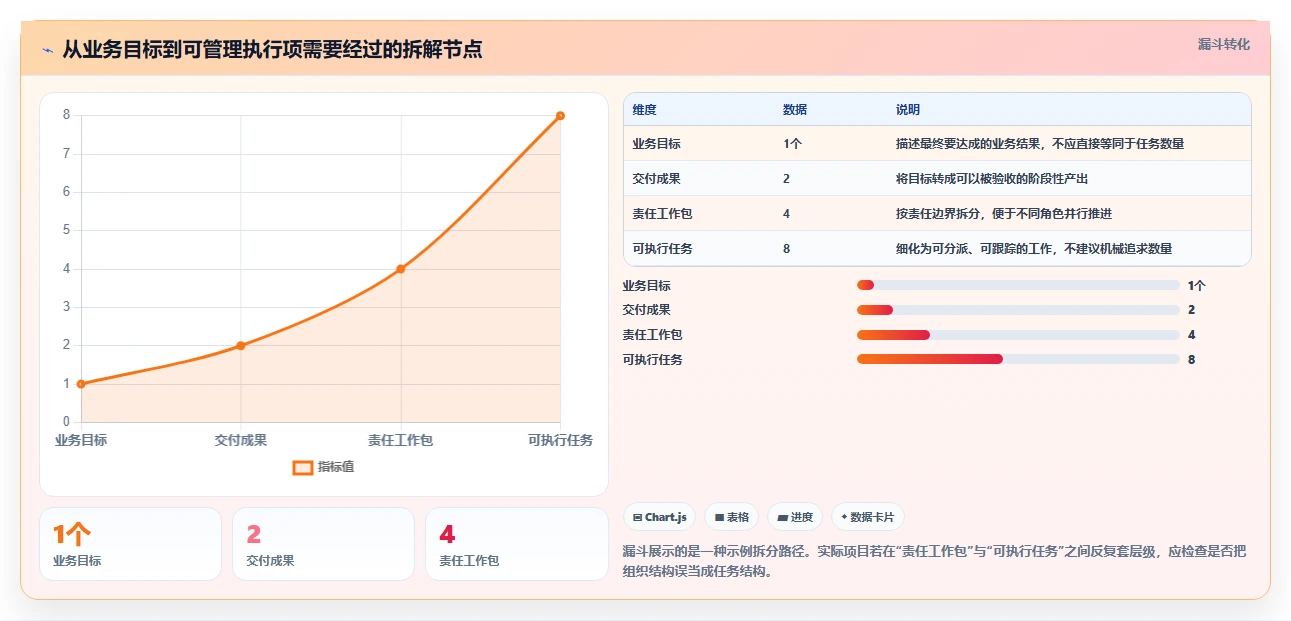This screenshot has width=1291, height=621.
Task: Click description starting 按责任边界拆分
Action: (1004, 214)
